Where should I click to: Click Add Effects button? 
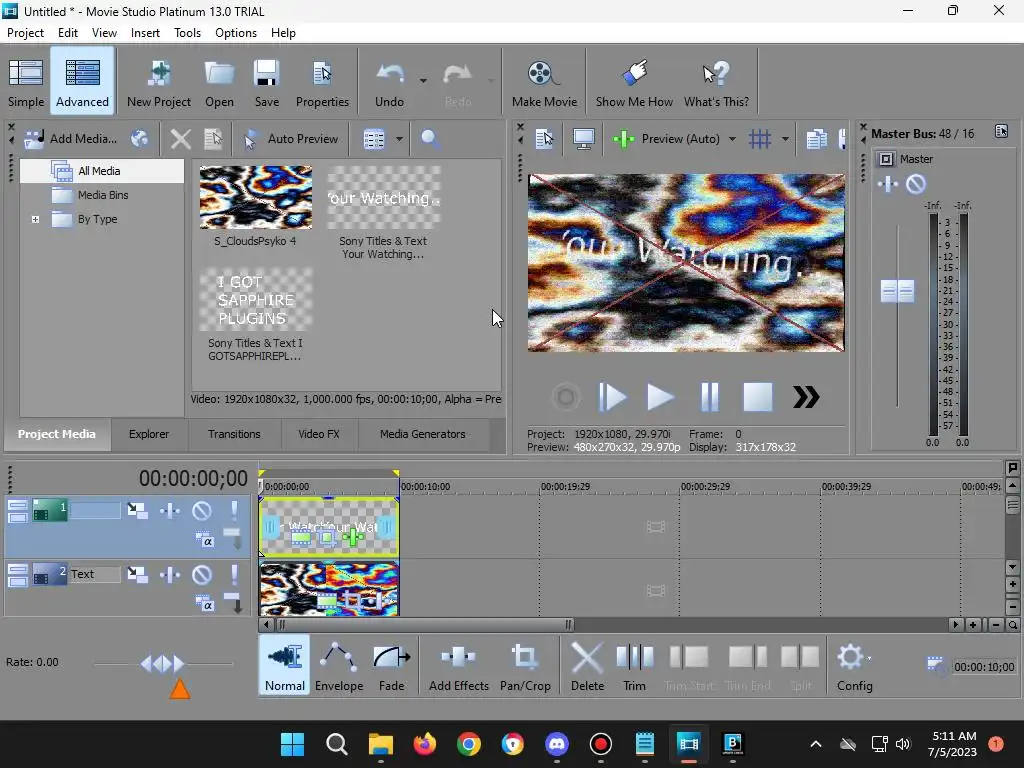click(458, 666)
